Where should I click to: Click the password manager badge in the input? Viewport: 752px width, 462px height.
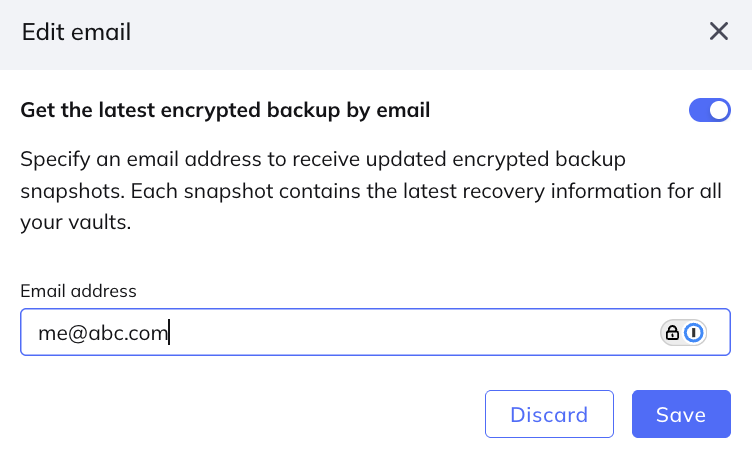[684, 333]
